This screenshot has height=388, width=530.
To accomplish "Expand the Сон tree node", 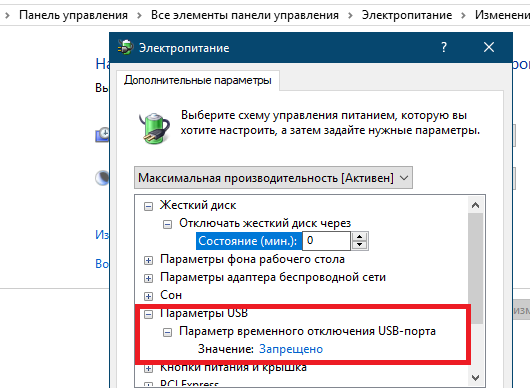I will (148, 296).
